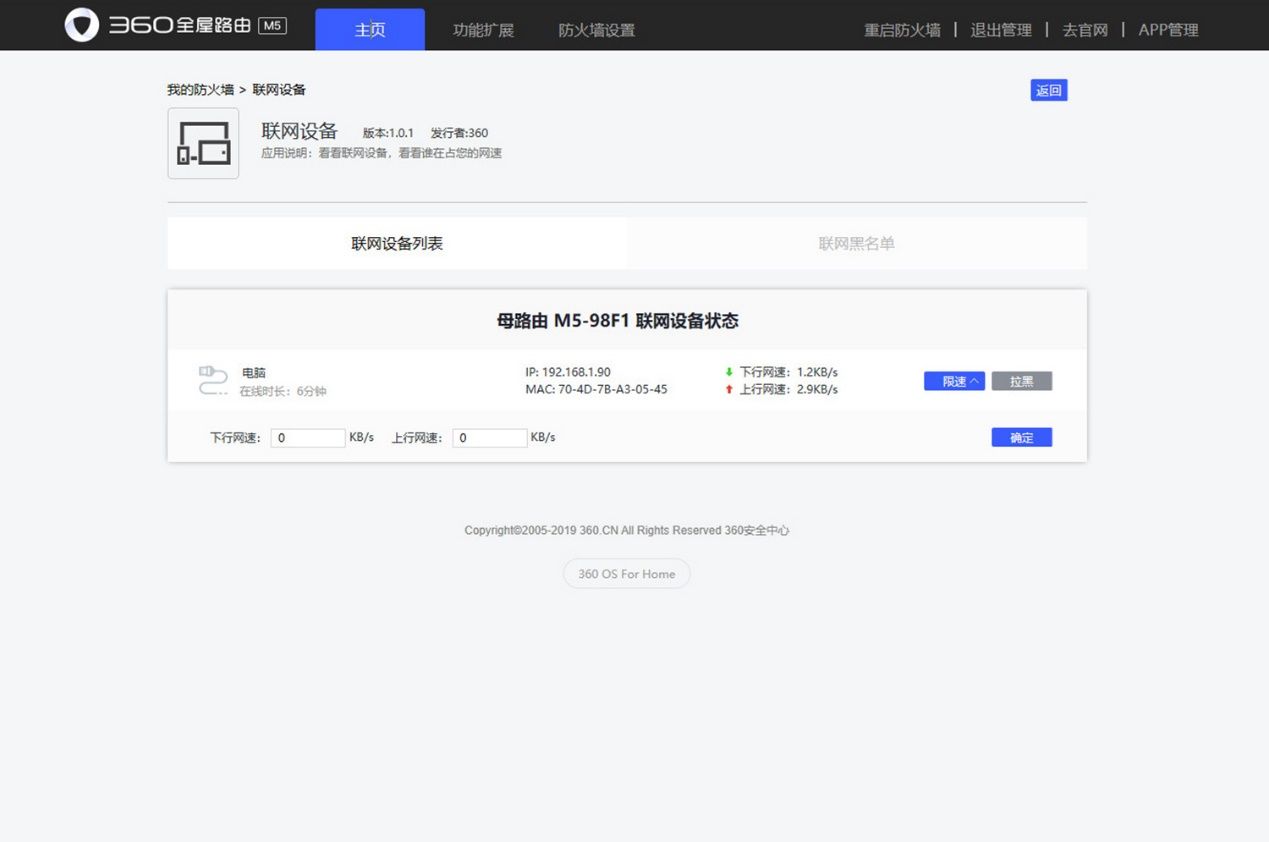Switch to 联网设备列表 tab
The width and height of the screenshot is (1269, 842).
(x=397, y=243)
